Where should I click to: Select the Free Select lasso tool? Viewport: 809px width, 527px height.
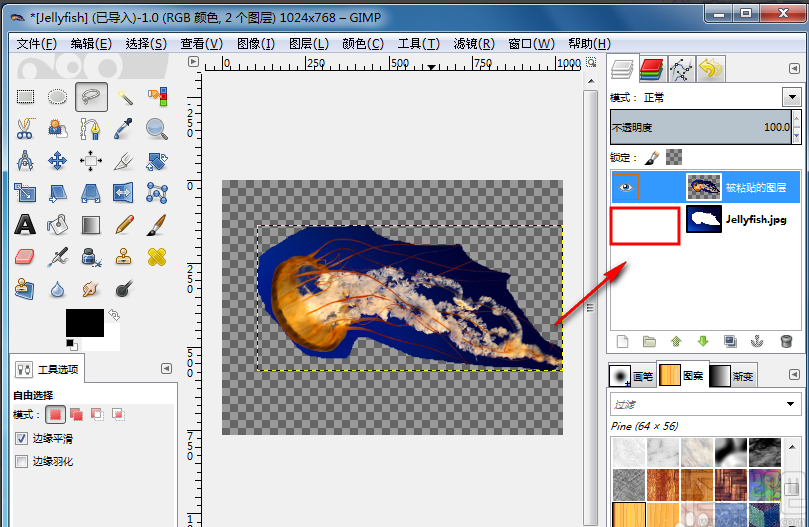(91, 97)
